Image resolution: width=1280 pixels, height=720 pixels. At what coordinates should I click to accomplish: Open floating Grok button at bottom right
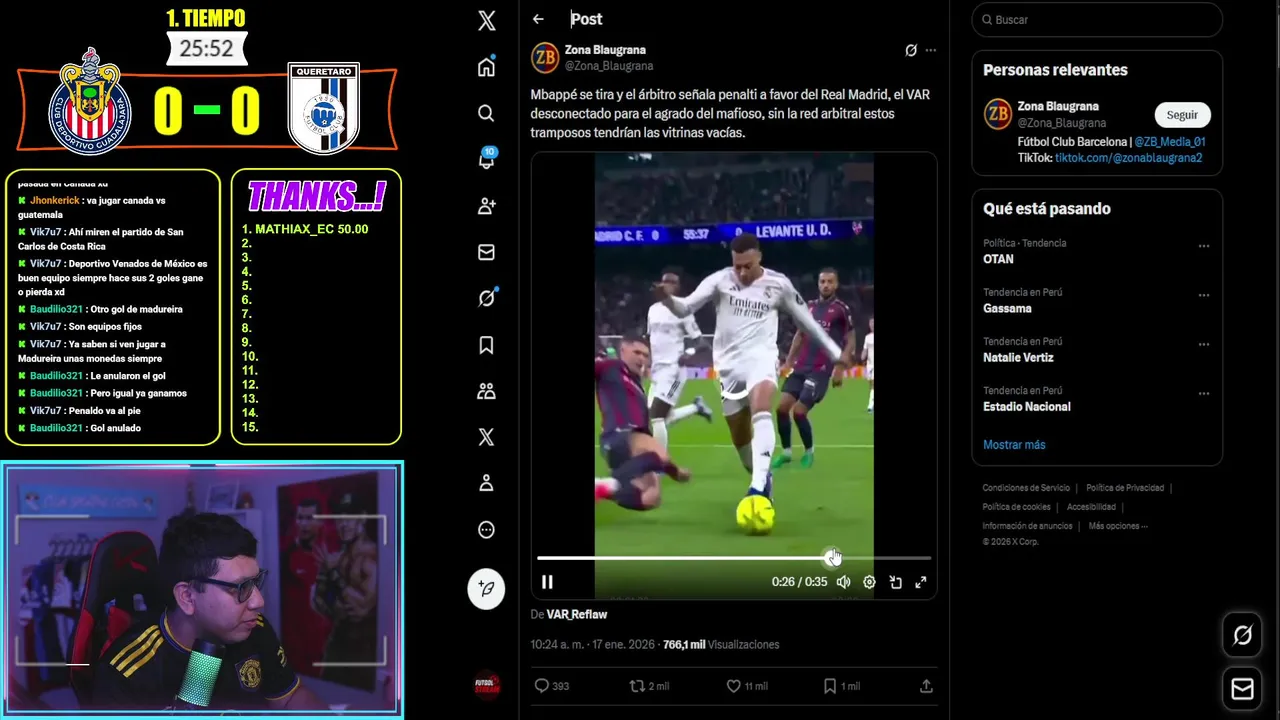tap(1242, 635)
